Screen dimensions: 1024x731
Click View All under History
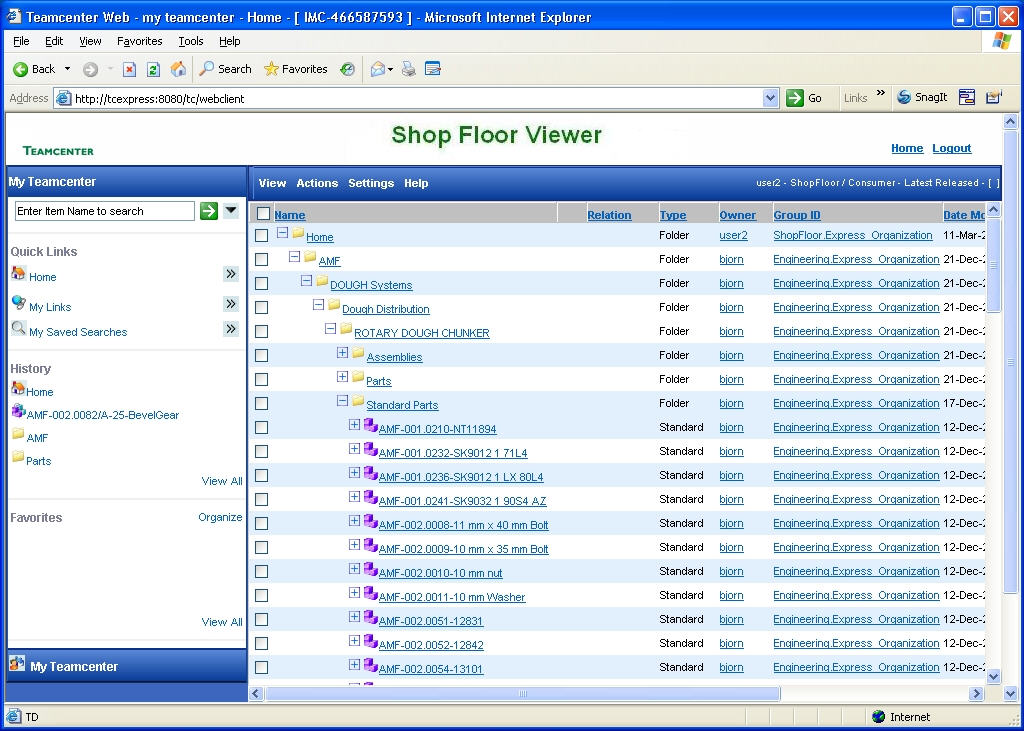coord(222,481)
